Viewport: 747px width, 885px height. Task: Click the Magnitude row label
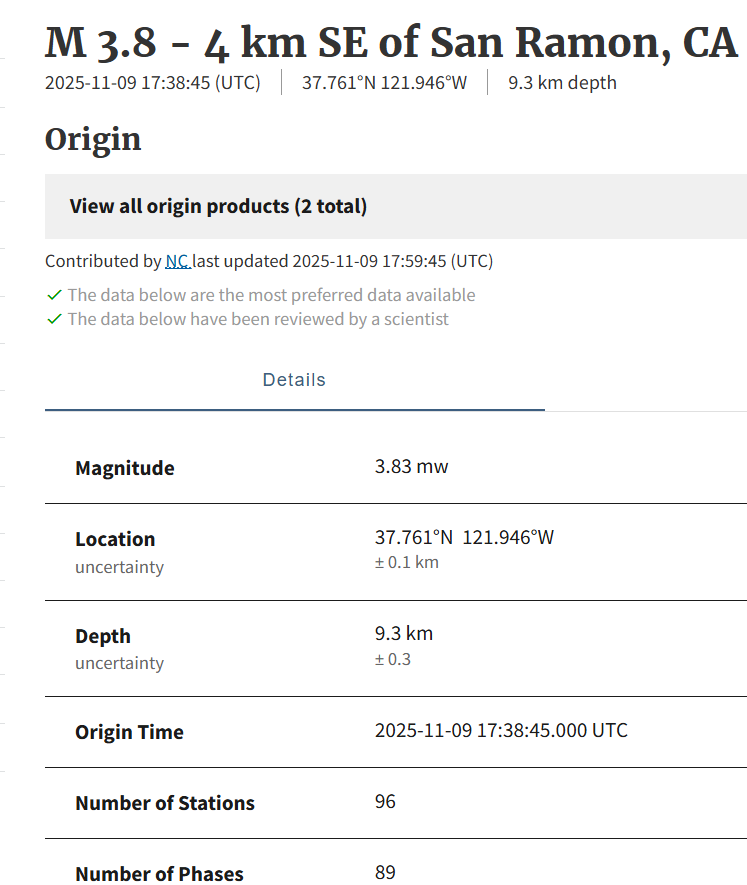pyautogui.click(x=125, y=468)
